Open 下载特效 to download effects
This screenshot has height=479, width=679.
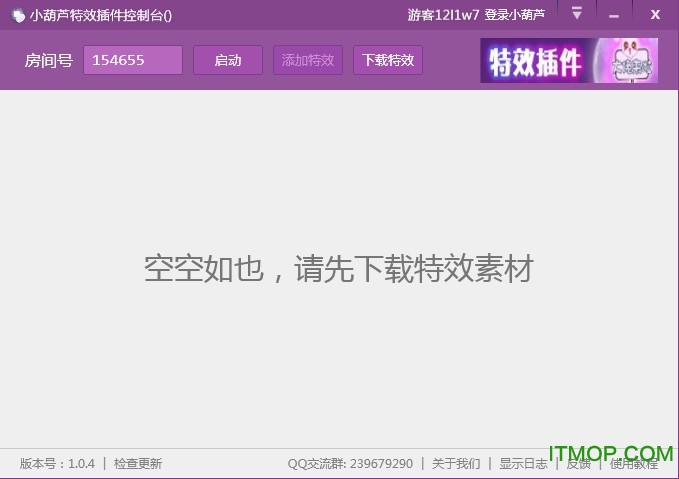coord(388,60)
